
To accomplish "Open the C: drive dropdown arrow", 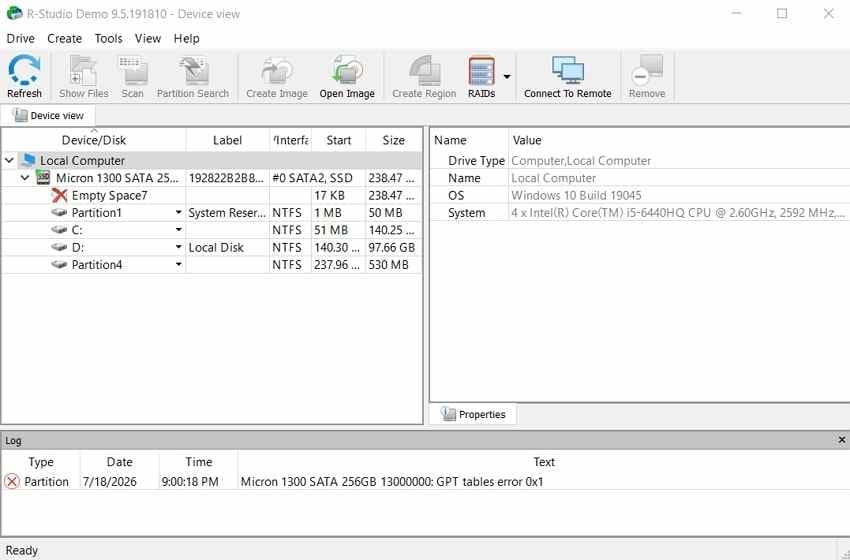I will (x=178, y=230).
